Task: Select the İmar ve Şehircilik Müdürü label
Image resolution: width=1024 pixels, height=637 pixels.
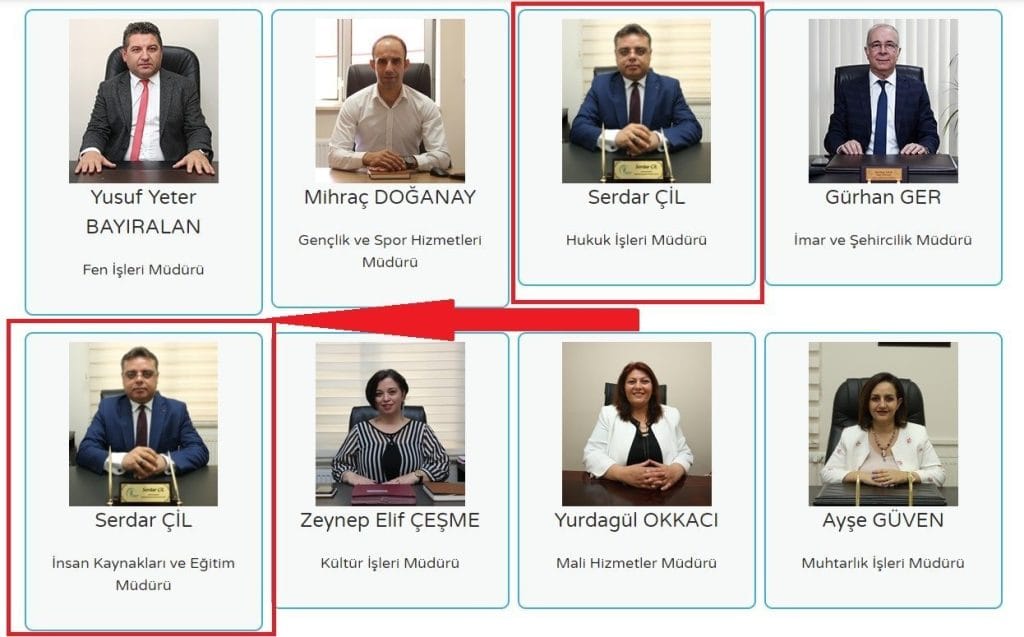Action: click(883, 240)
